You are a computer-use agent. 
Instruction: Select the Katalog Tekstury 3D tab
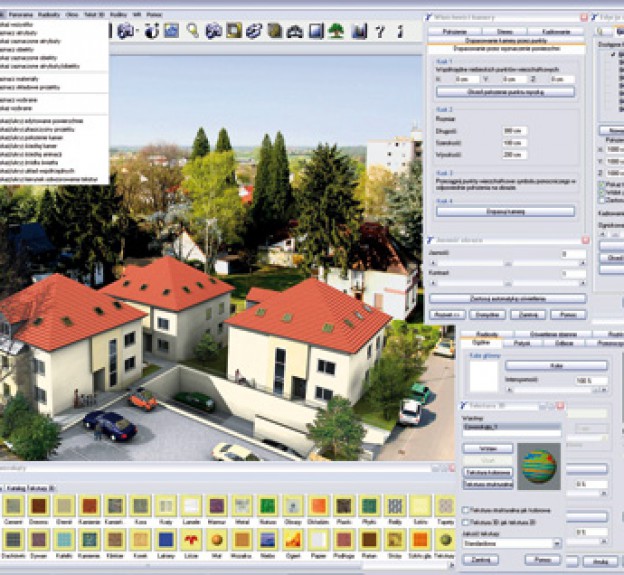[30, 488]
